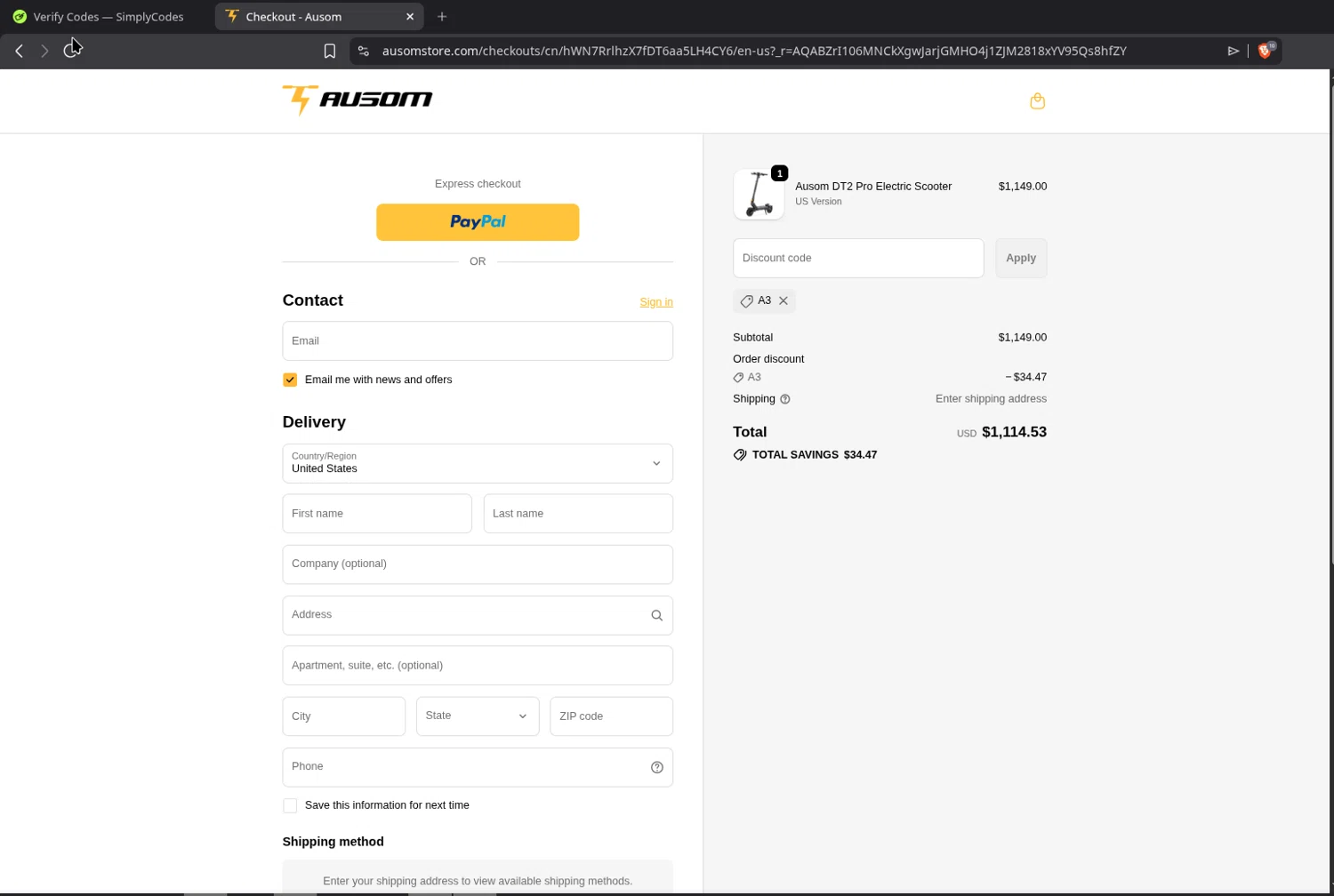This screenshot has width=1334, height=896.
Task: Click the Brave Shields lion icon
Action: click(x=1266, y=51)
